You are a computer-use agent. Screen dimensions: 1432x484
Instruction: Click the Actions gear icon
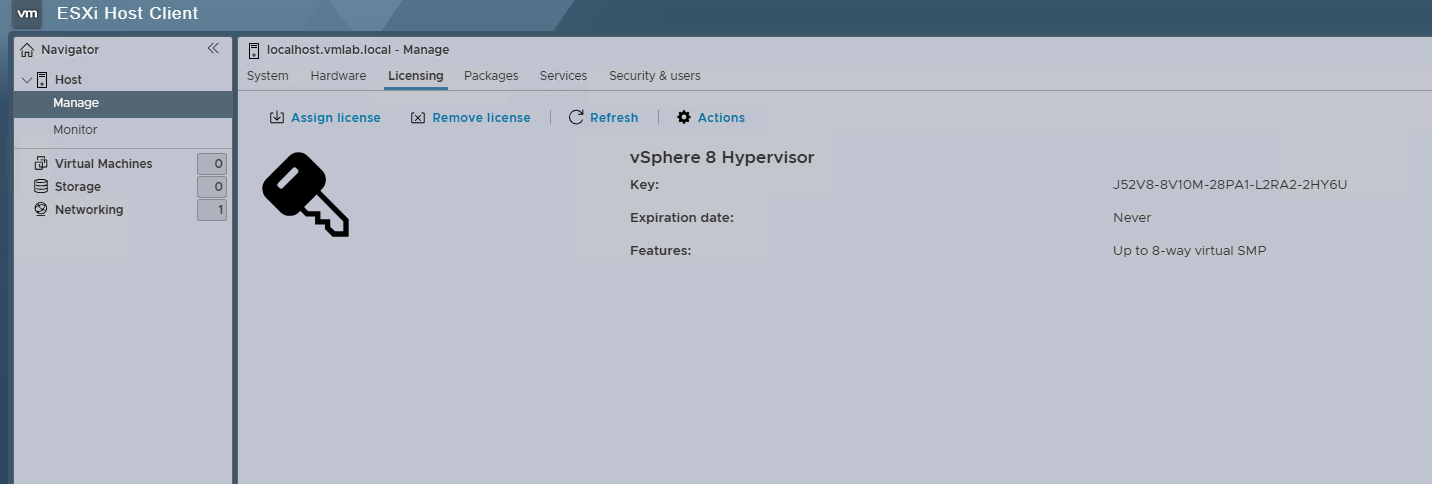coord(684,118)
